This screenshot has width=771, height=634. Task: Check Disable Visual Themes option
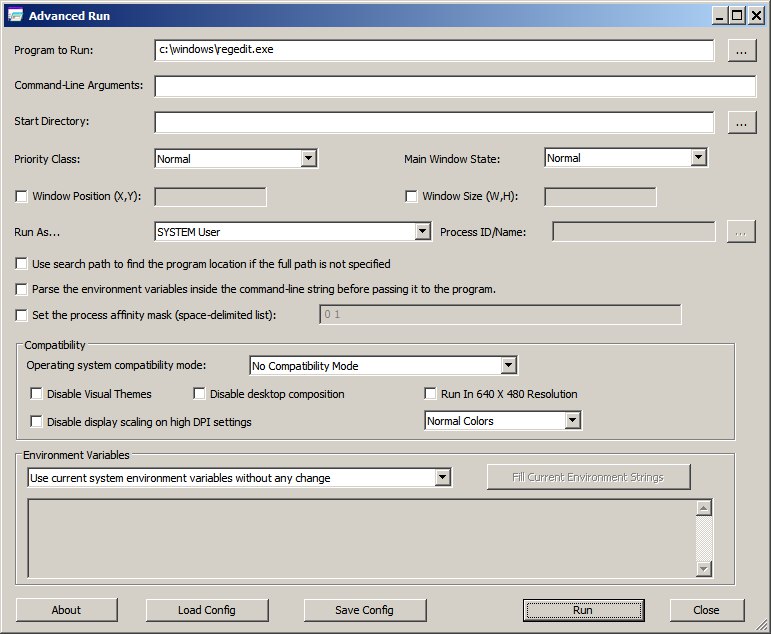[x=36, y=393]
